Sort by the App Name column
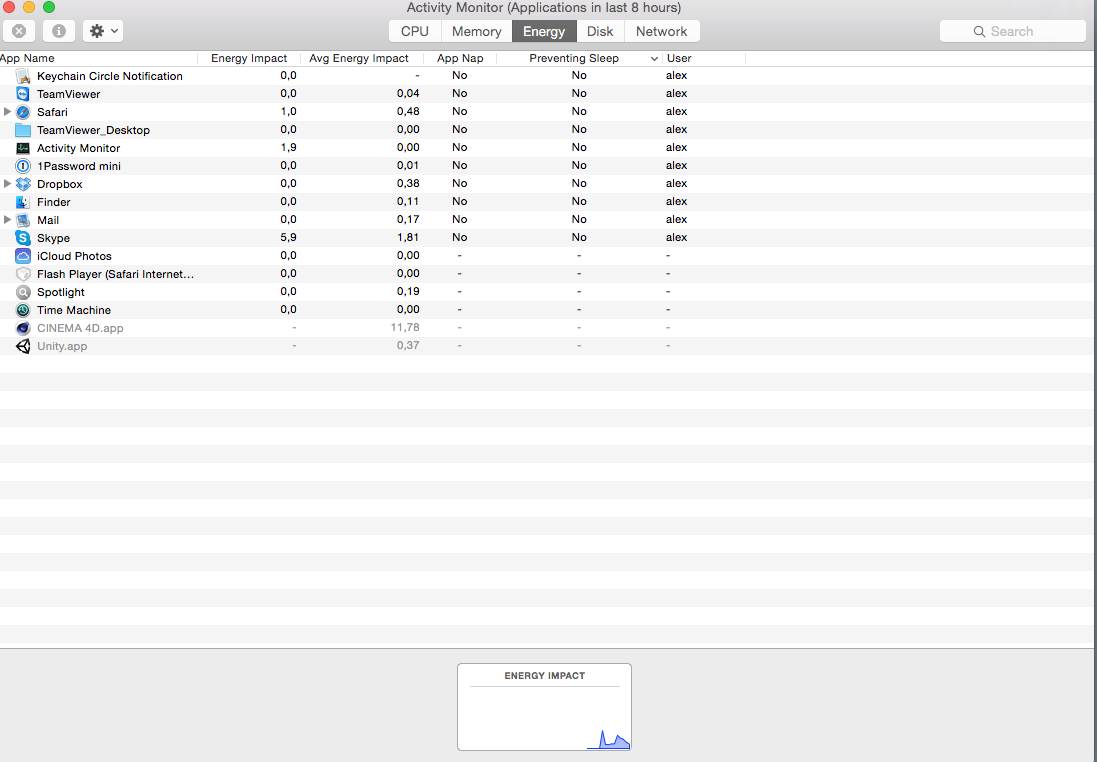The height and width of the screenshot is (762, 1097). (x=98, y=58)
